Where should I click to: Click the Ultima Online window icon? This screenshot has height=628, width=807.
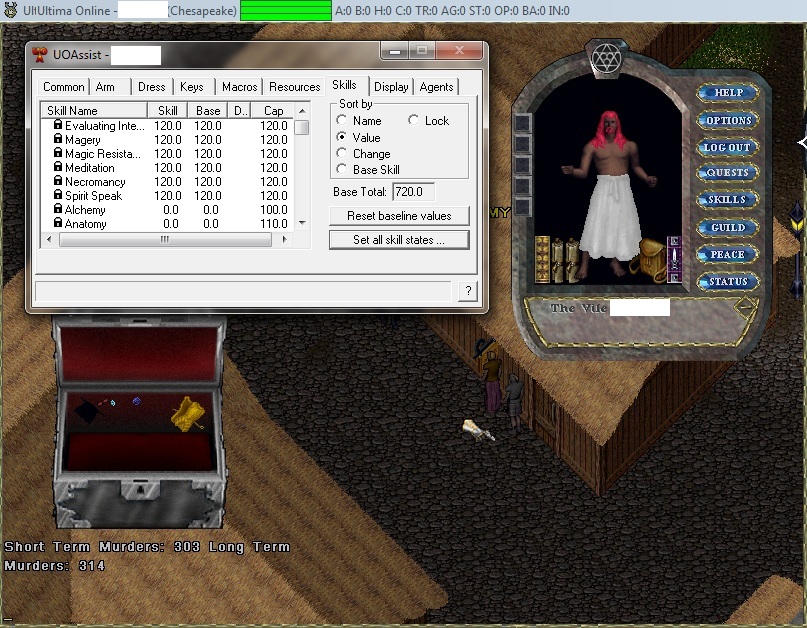(10, 10)
